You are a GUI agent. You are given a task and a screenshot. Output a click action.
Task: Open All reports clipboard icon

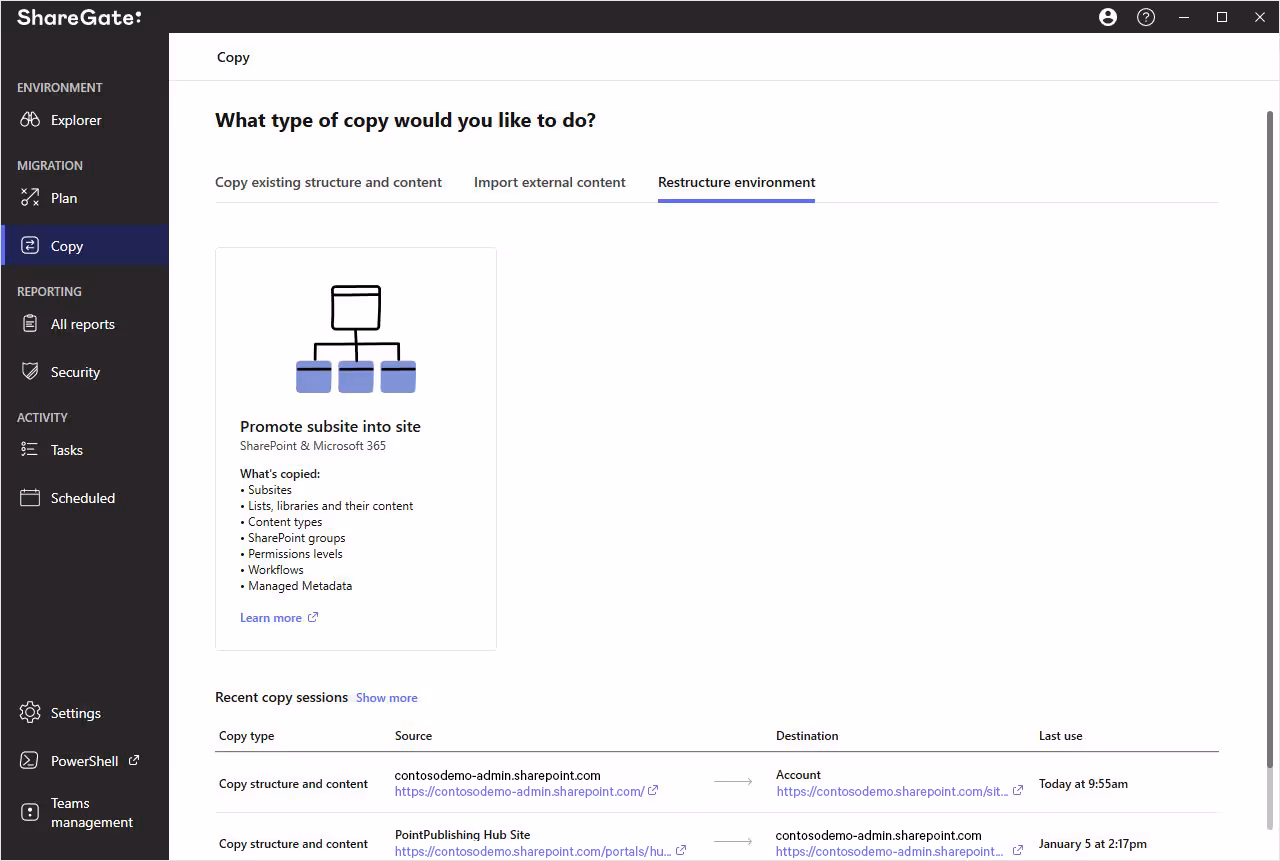coord(30,324)
